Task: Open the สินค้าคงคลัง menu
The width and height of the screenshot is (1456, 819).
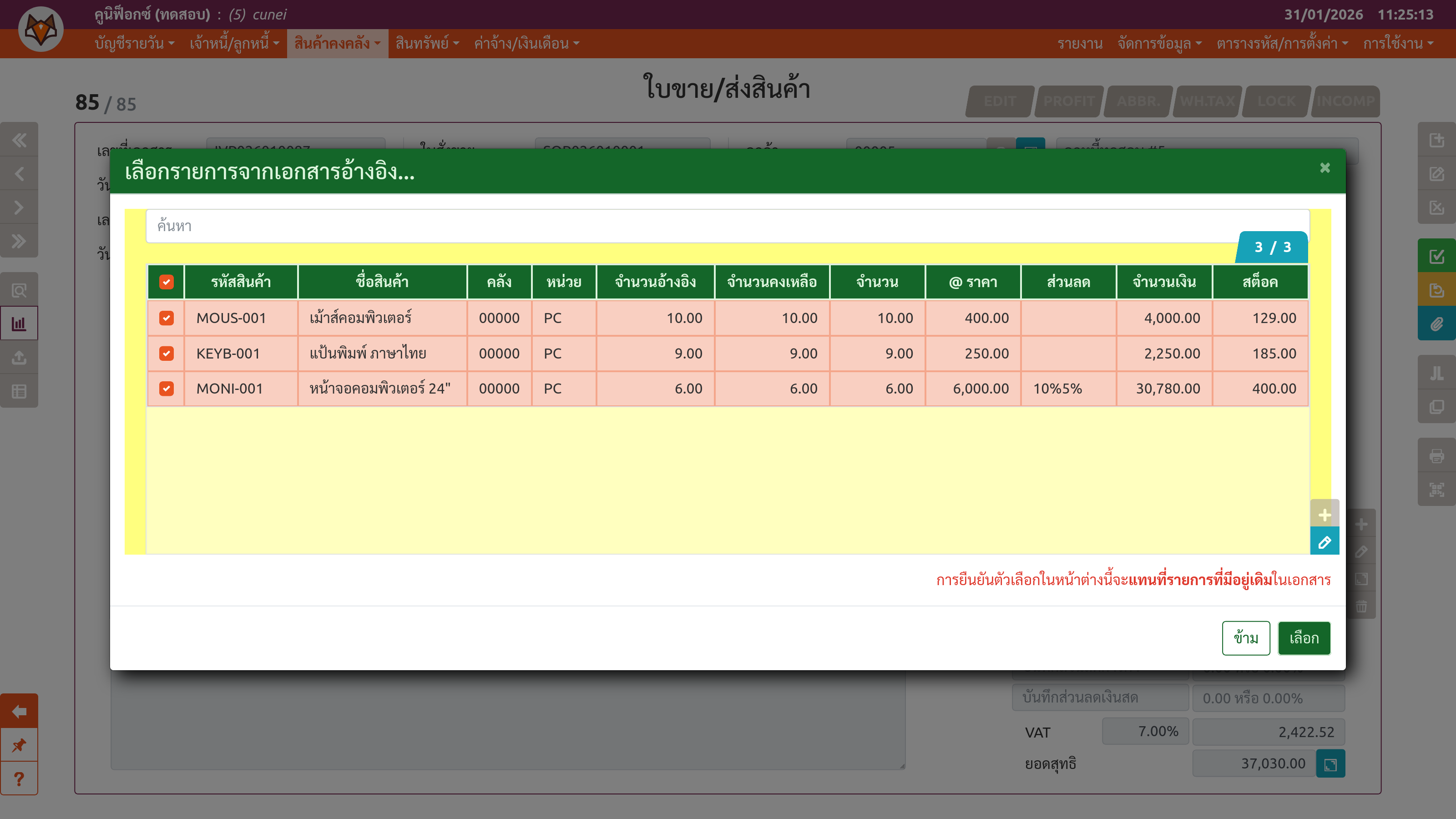Action: (337, 44)
